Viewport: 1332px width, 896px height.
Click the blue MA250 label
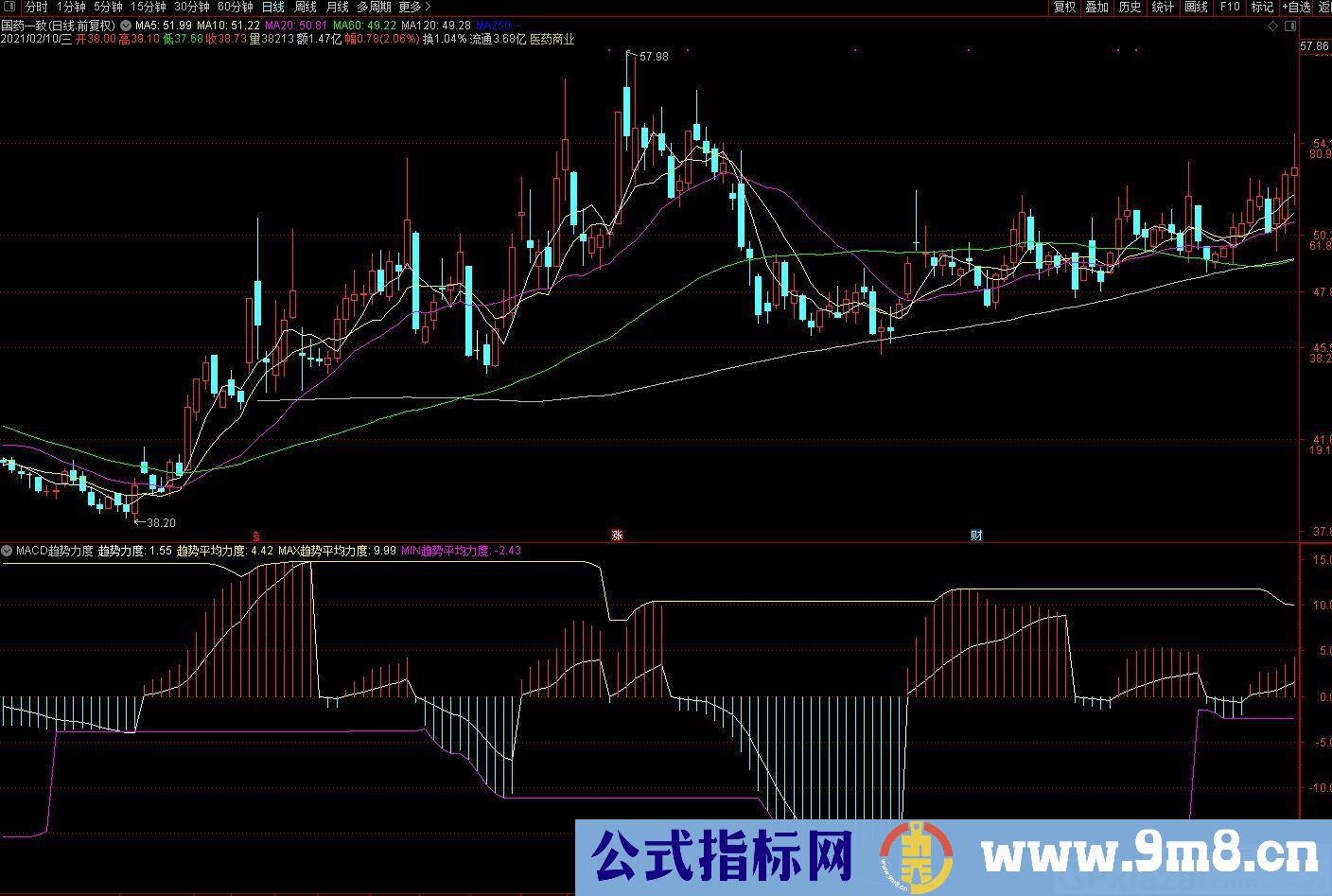tap(498, 26)
